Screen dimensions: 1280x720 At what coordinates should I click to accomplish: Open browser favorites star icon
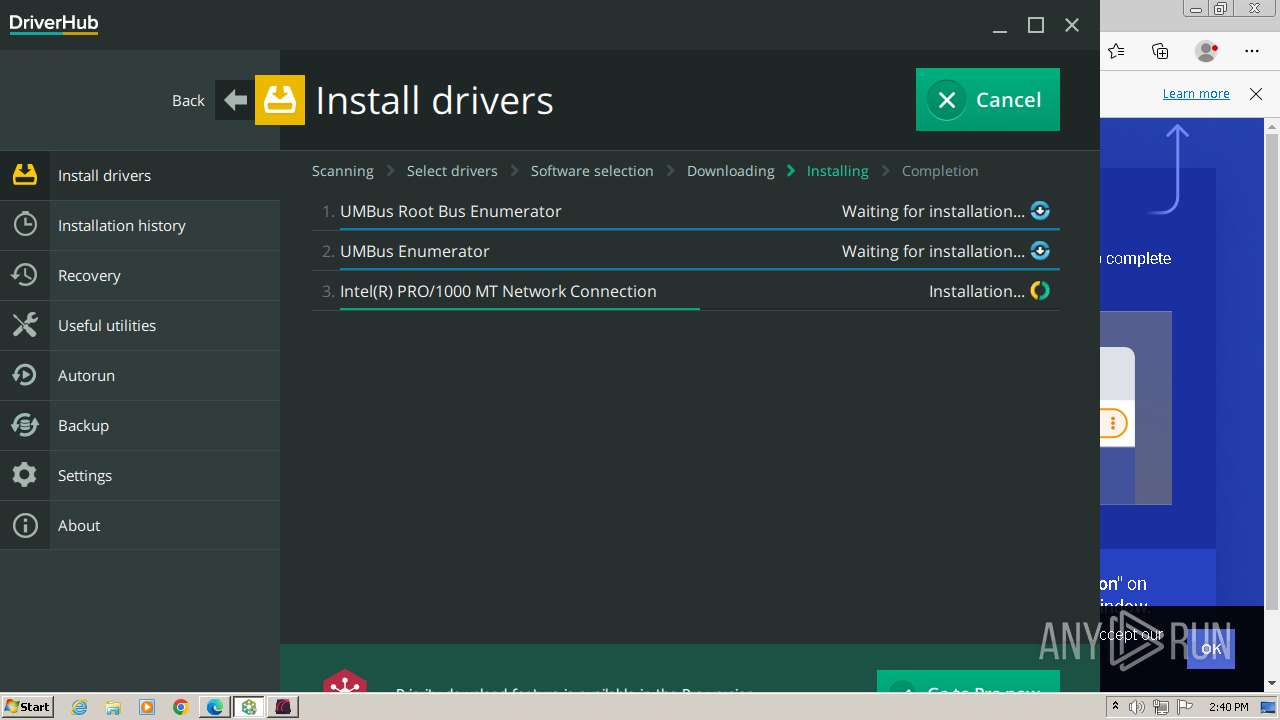(1116, 51)
